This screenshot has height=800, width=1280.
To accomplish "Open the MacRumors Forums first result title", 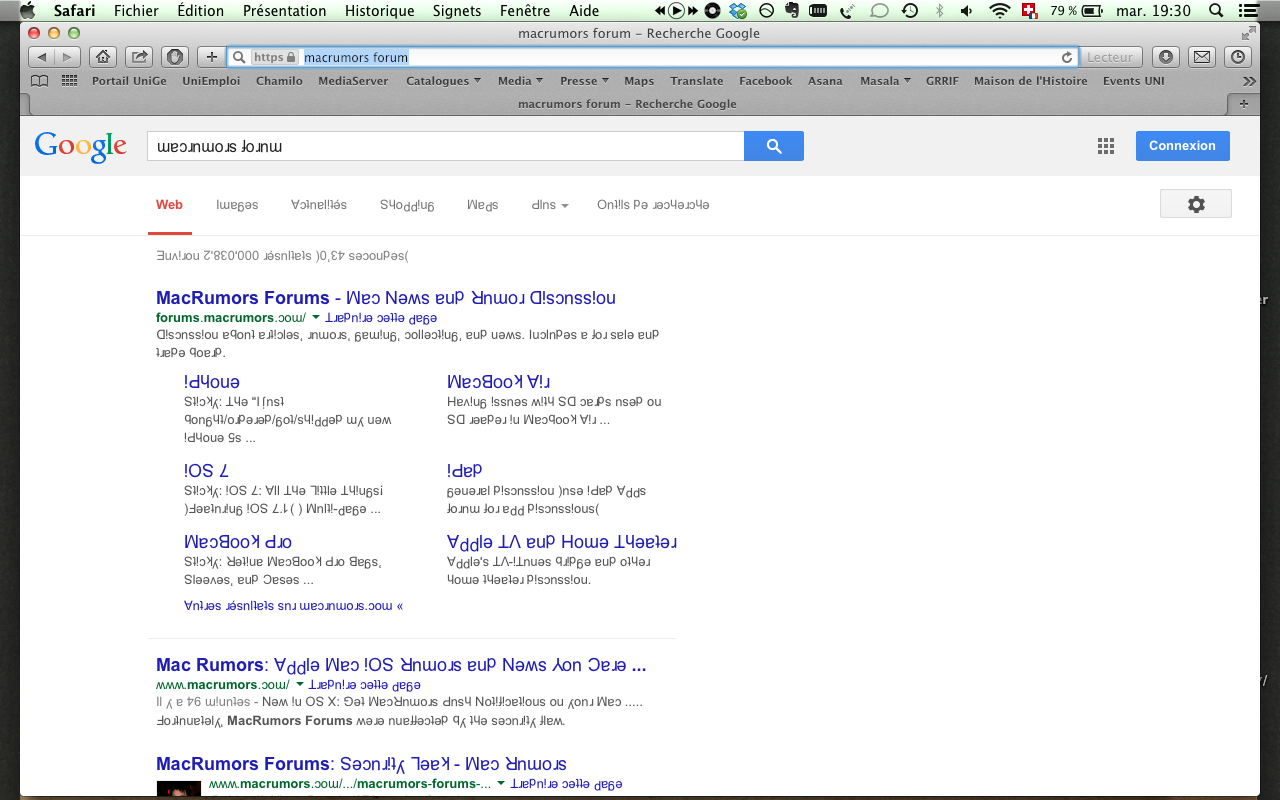I will [386, 298].
